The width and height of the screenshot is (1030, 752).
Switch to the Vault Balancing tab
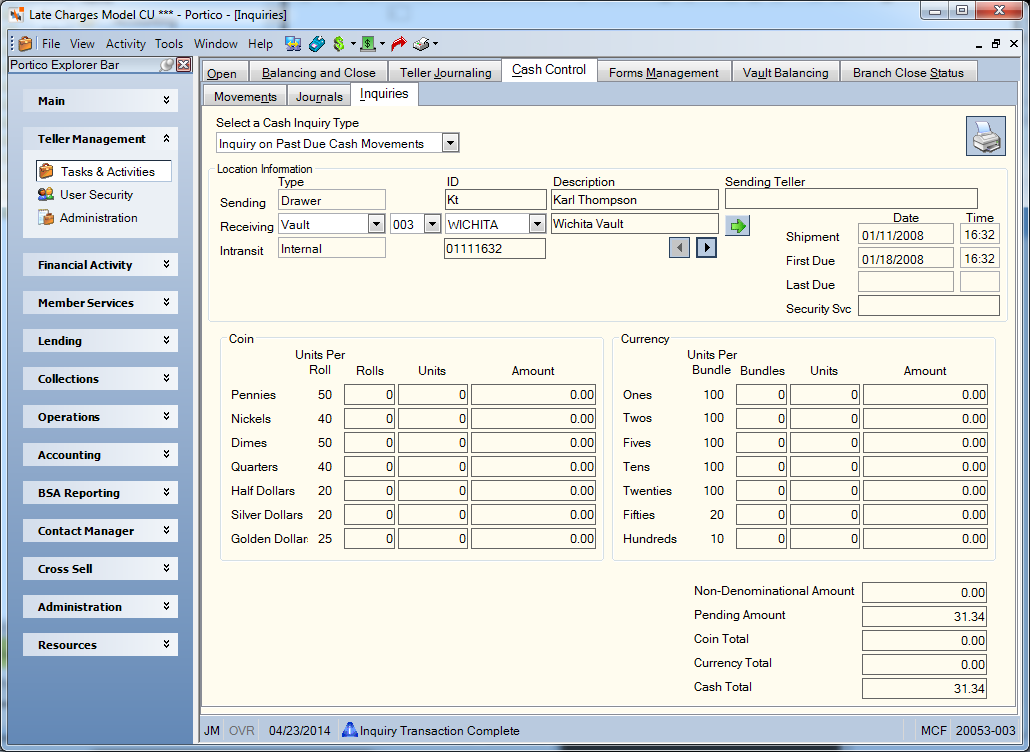click(786, 72)
